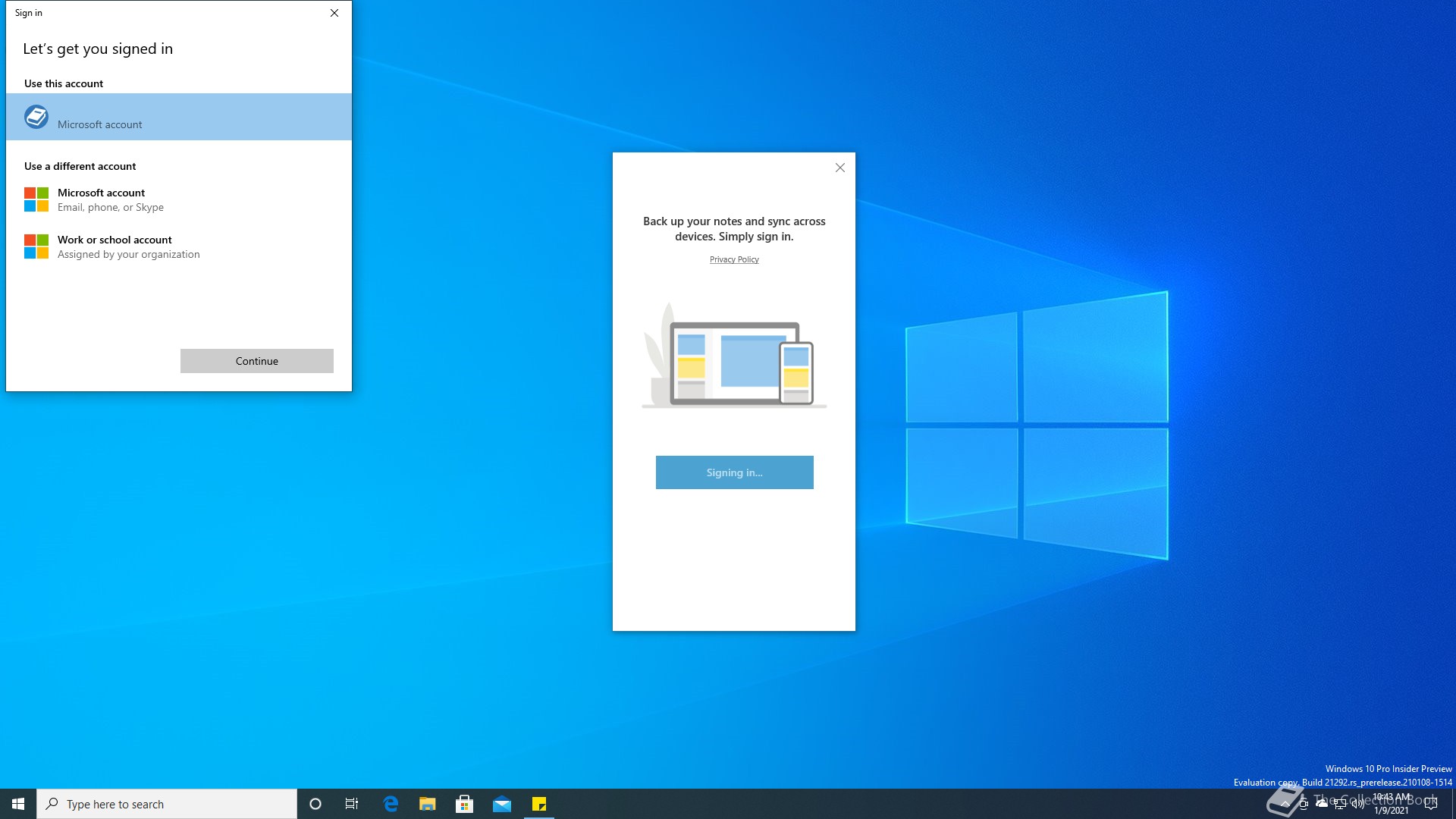This screenshot has width=1456, height=819.
Task: Open the volume control in the tray
Action: [1358, 804]
